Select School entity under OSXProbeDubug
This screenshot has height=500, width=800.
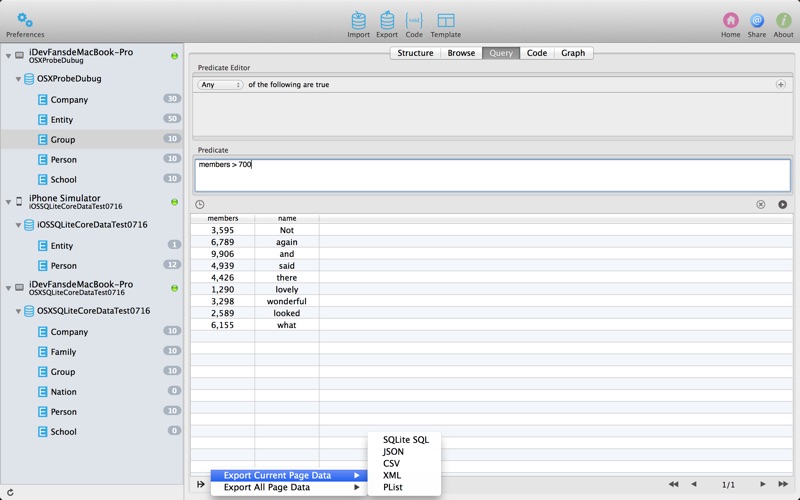click(x=92, y=179)
